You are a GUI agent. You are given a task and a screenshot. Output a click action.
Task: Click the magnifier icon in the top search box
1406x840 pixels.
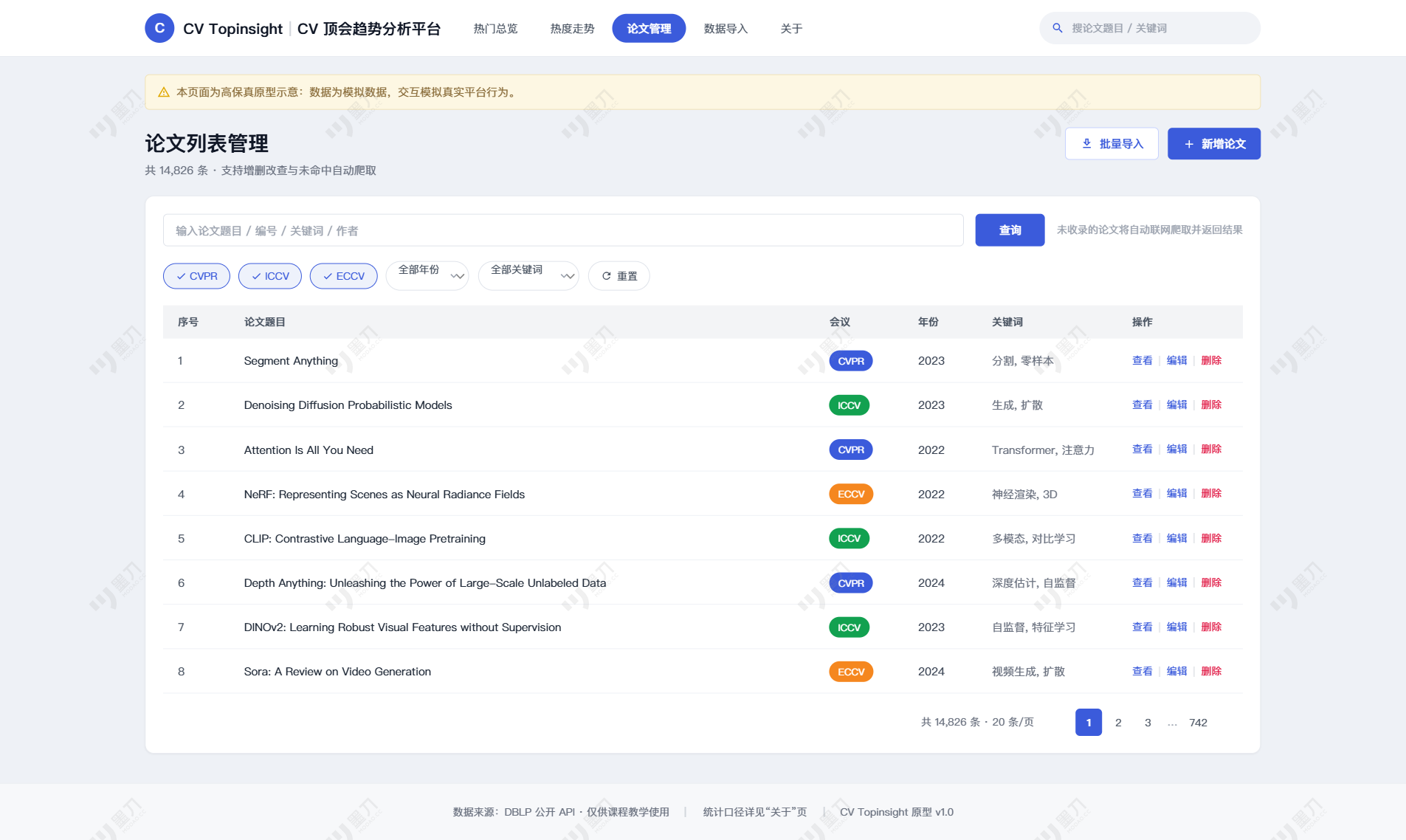[x=1058, y=28]
